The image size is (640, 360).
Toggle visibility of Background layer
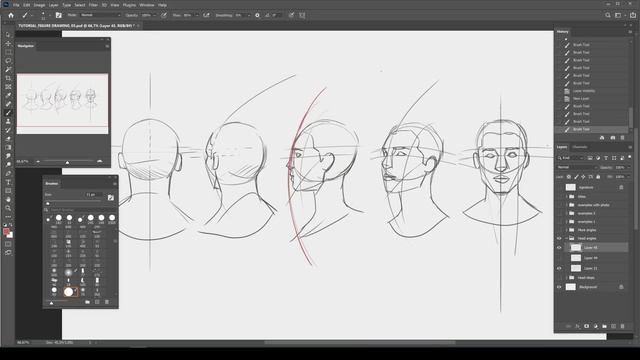tap(559, 287)
